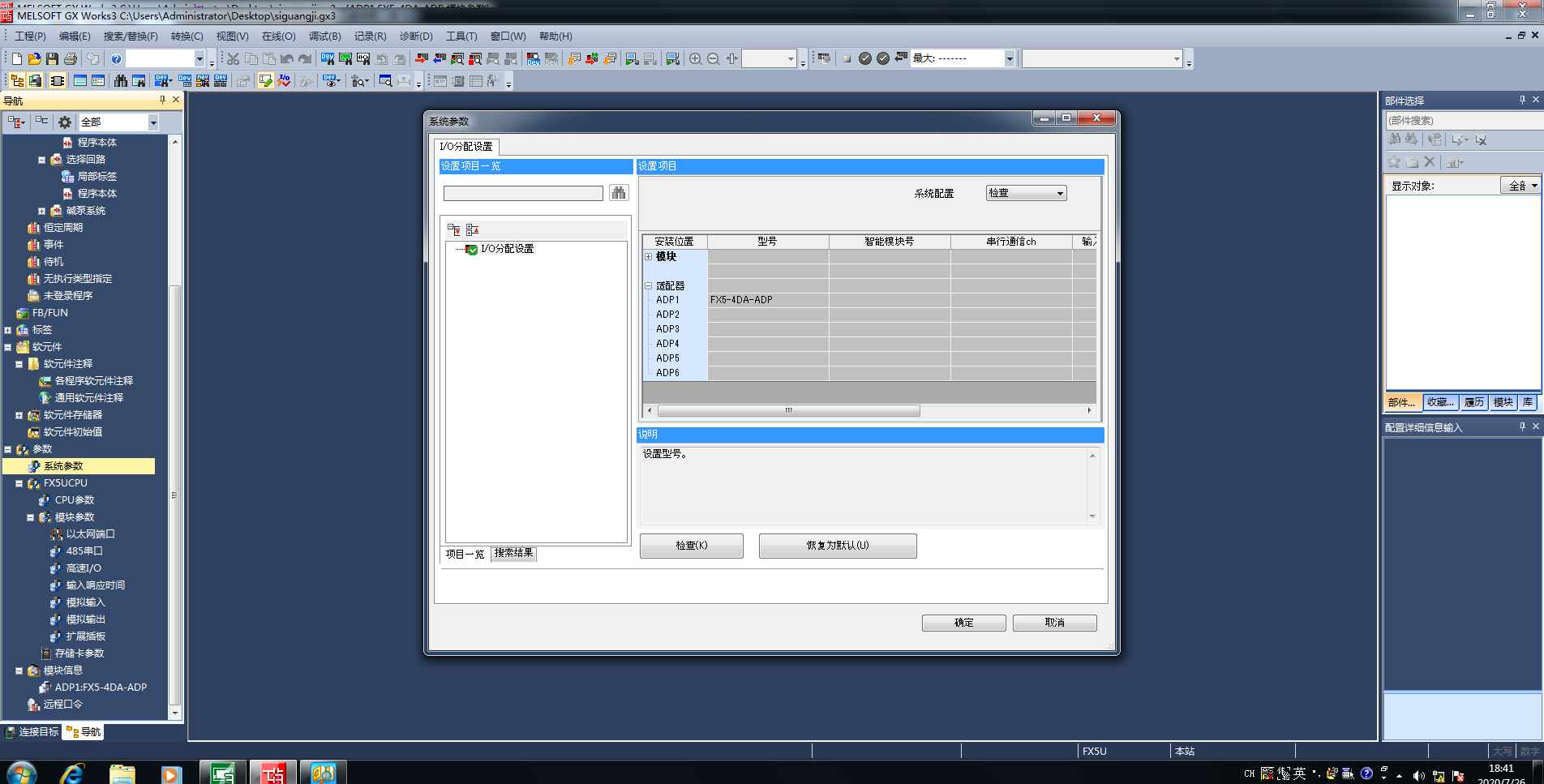The width and height of the screenshot is (1544, 784).
Task: Click the settings gear icon in navigation panel
Action: tap(65, 122)
